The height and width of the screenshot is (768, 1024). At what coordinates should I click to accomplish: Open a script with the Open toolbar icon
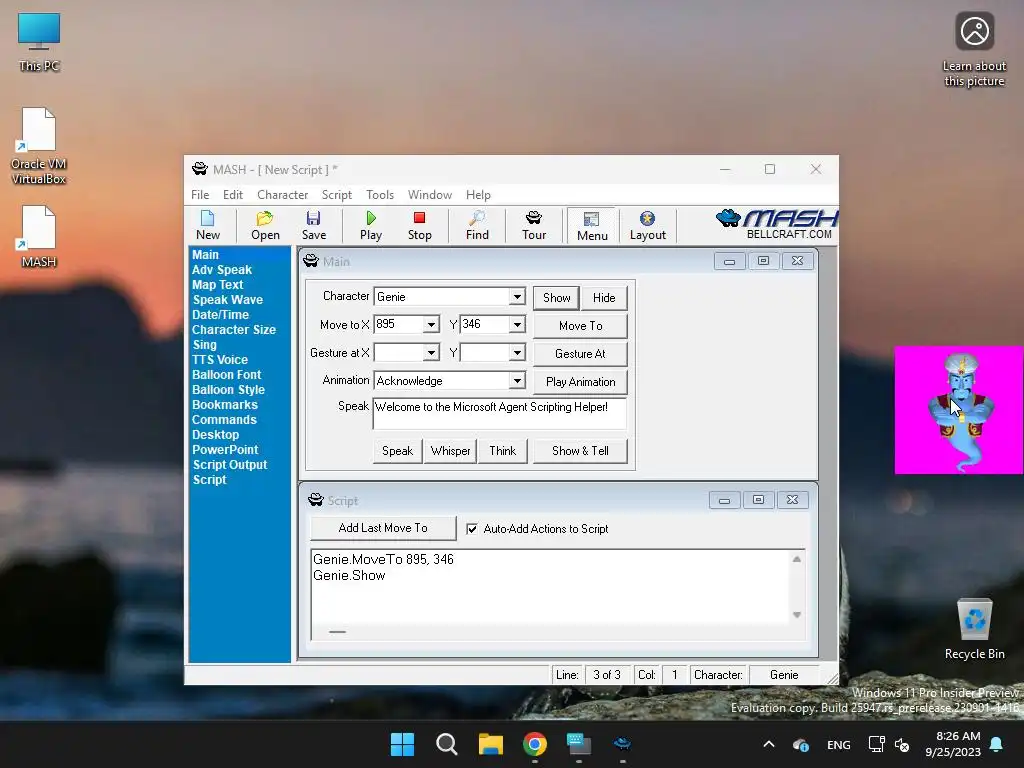(265, 225)
